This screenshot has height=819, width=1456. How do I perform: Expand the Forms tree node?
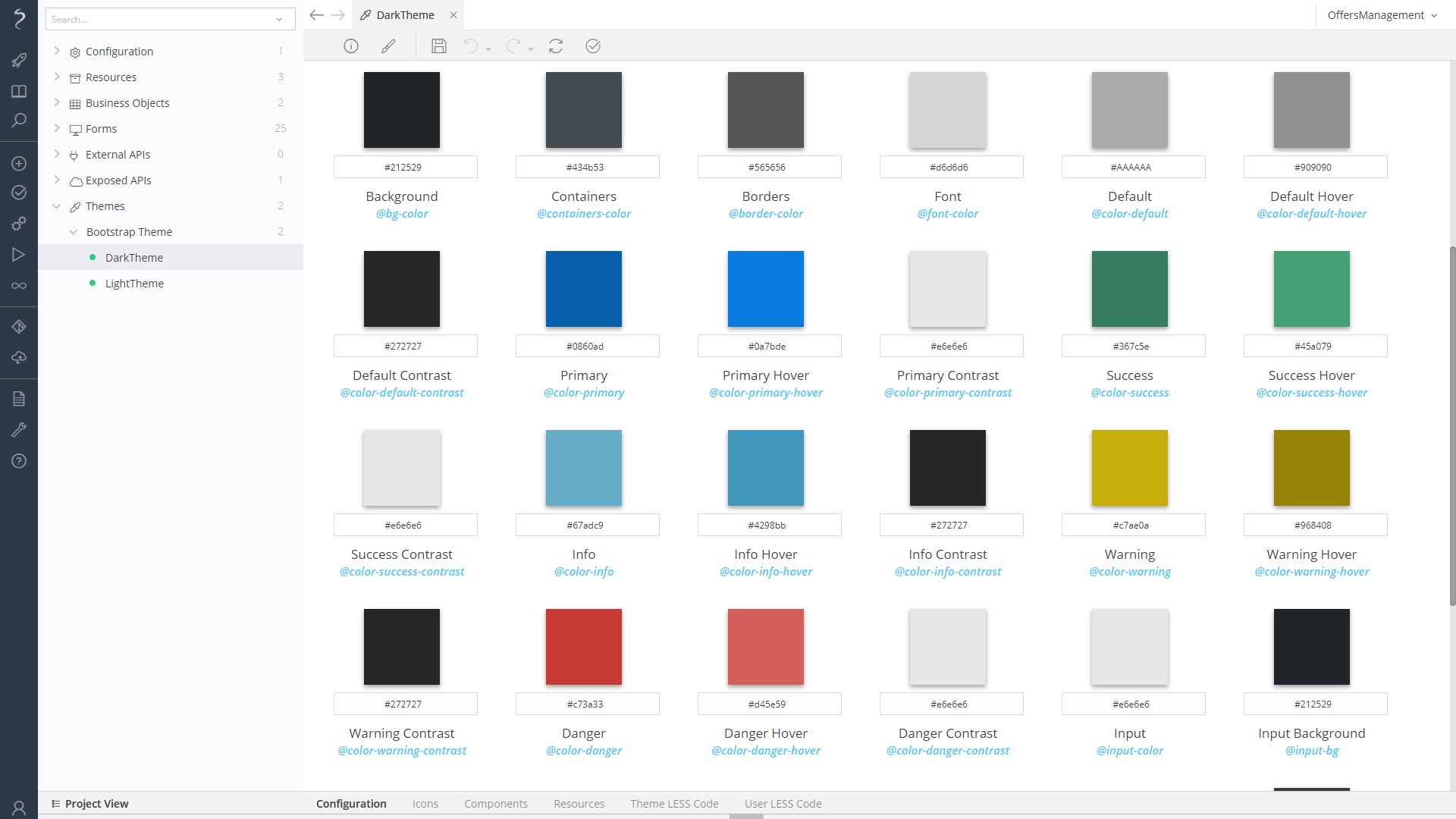(x=57, y=128)
